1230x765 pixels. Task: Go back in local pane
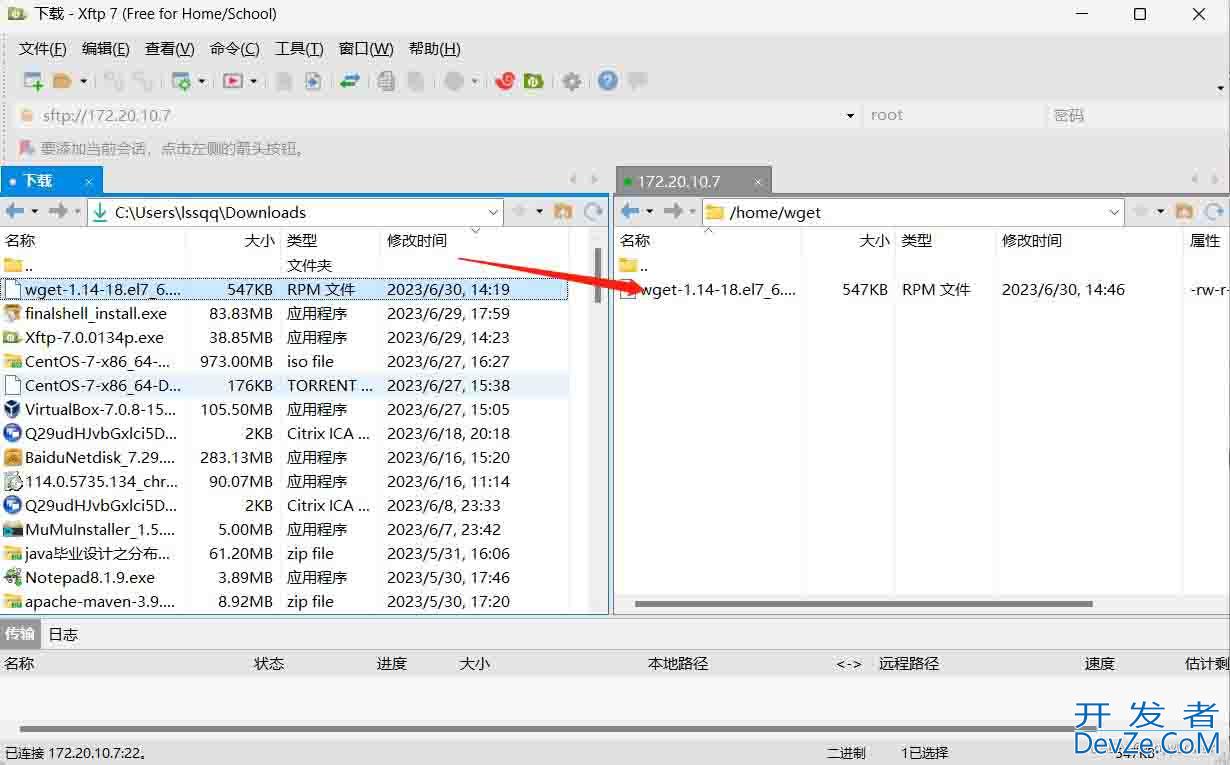(15, 211)
